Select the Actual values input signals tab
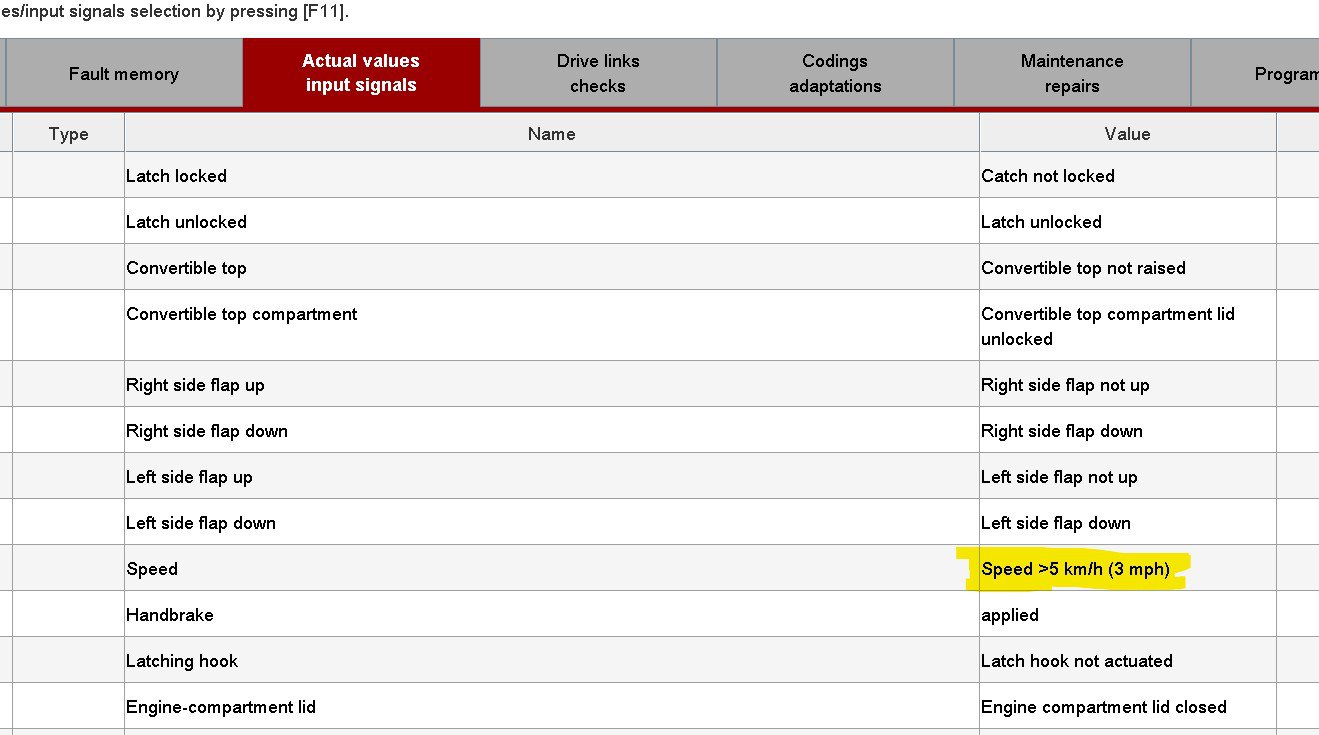The image size is (1319, 735). pyautogui.click(x=361, y=73)
